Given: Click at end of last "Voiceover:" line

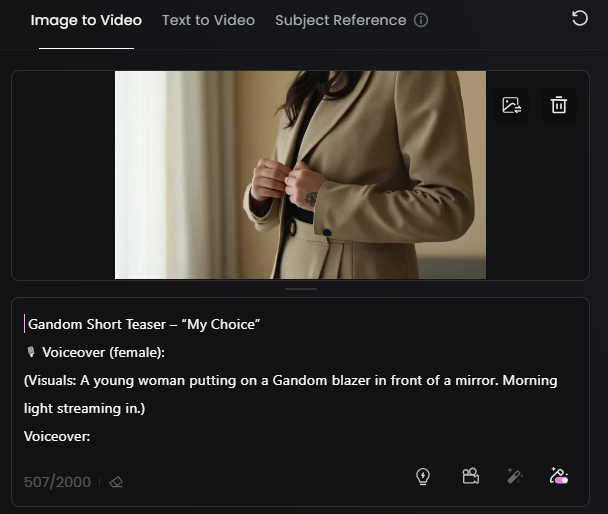Looking at the screenshot, I should coord(92,436).
